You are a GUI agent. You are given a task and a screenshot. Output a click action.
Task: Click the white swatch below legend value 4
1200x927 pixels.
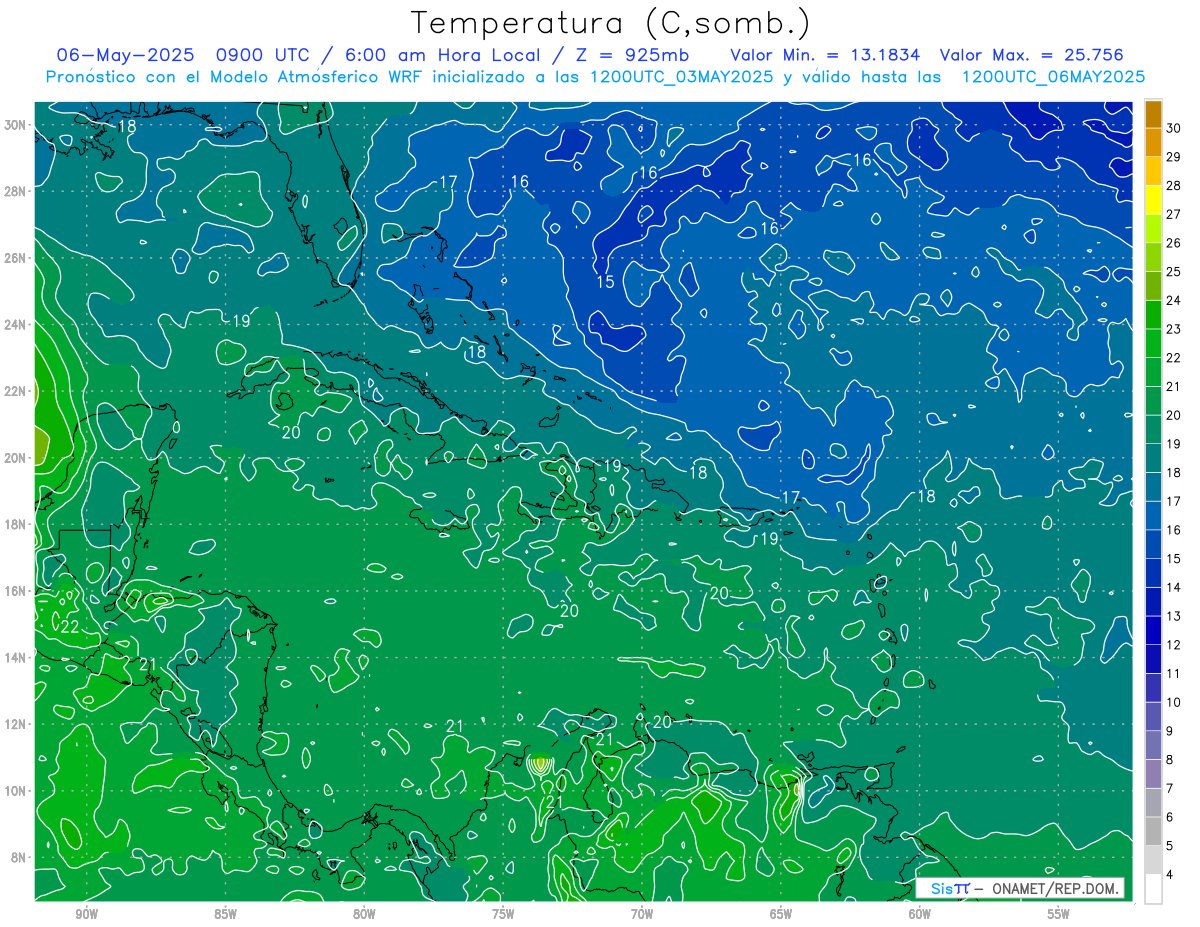point(1153,889)
